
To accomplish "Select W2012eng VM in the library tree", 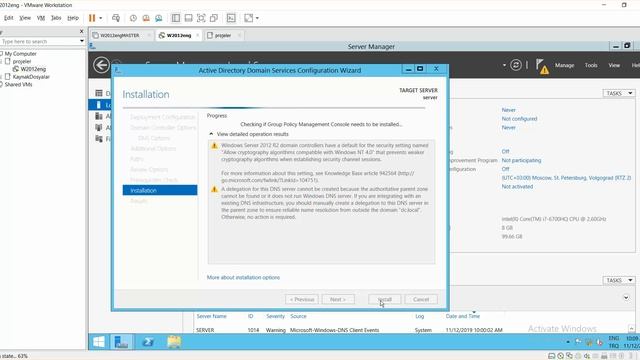I will 33,69.
